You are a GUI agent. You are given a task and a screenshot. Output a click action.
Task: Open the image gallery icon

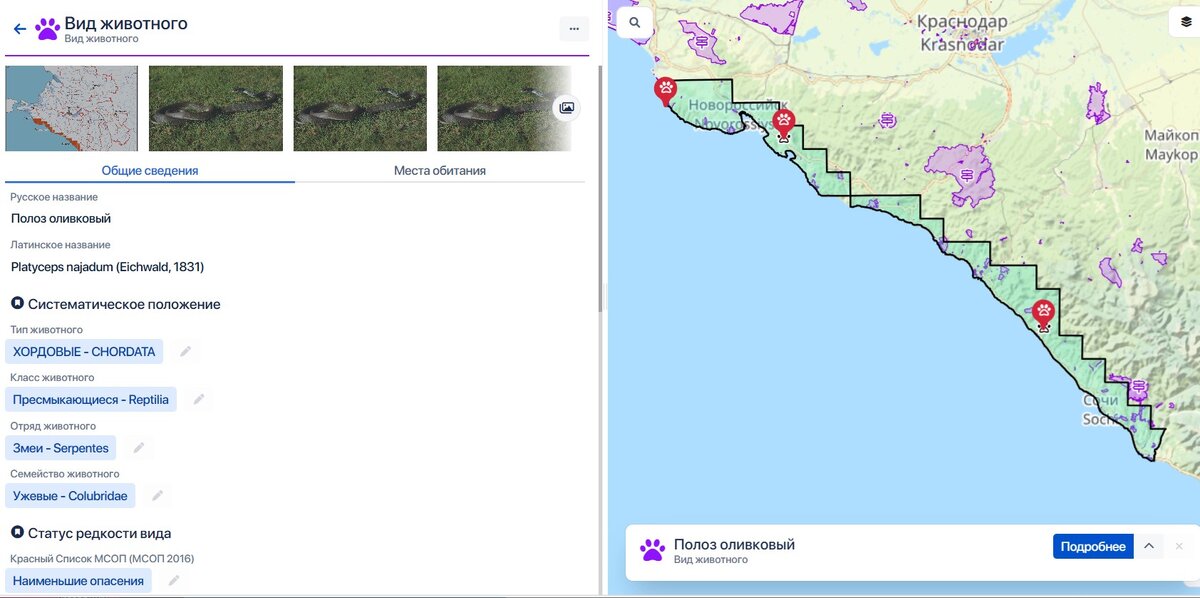tap(566, 108)
